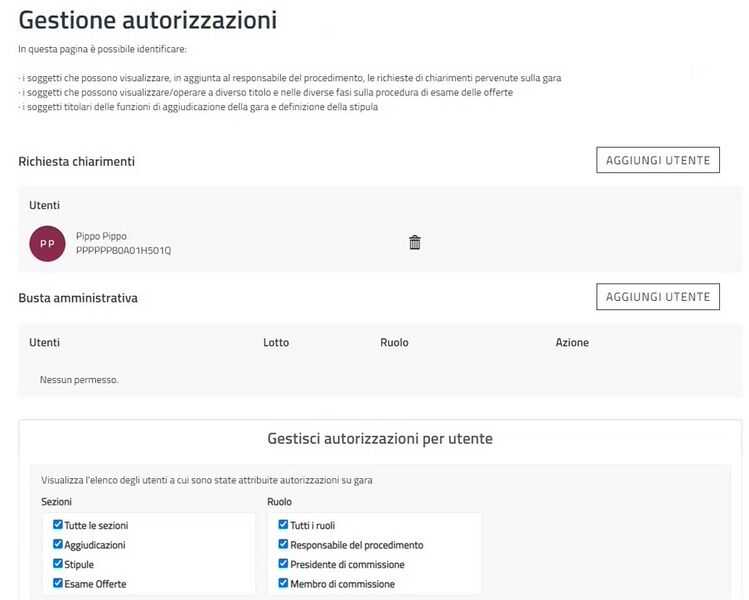Deselect Presidente di commissione checkbox
Viewport: 749px width, 600px height.
283,564
